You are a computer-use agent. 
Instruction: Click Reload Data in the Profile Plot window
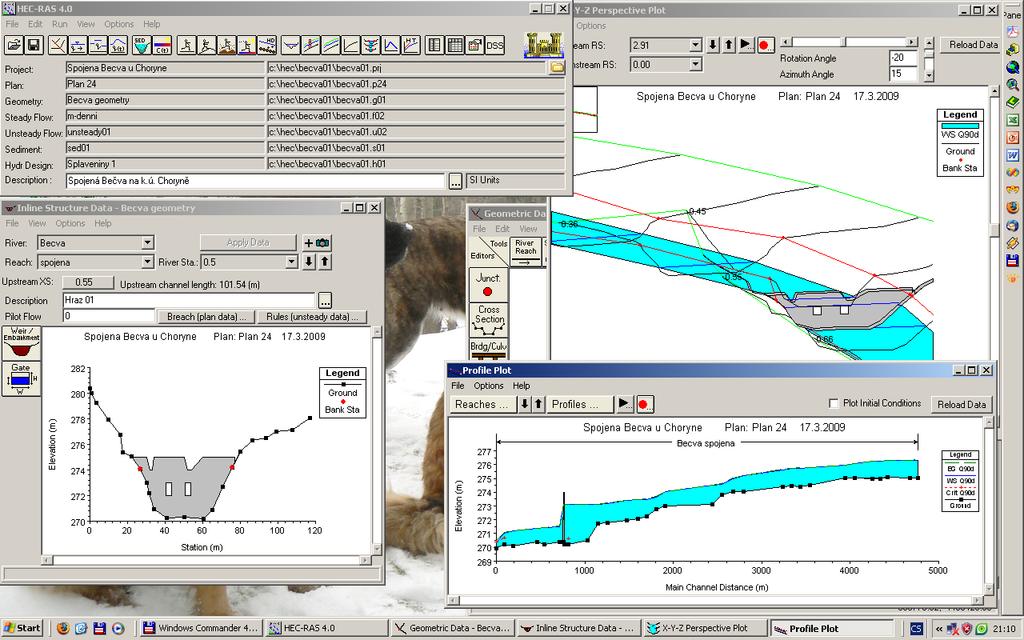[961, 404]
